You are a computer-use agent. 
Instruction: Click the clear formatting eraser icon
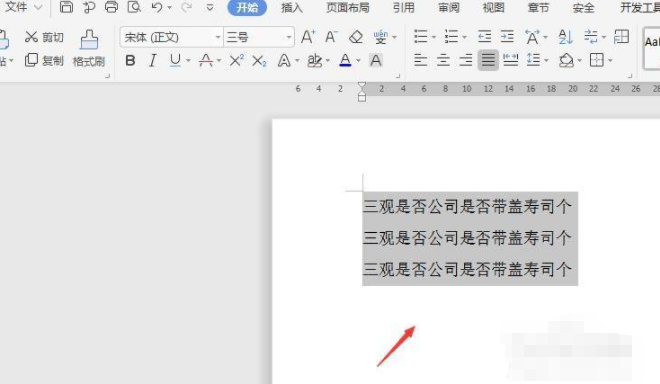pyautogui.click(x=356, y=37)
